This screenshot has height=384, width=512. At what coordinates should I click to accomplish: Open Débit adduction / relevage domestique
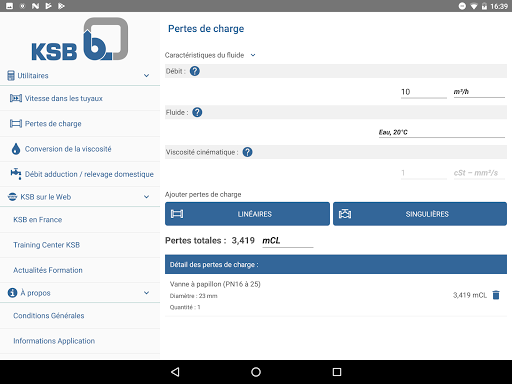tap(80, 174)
